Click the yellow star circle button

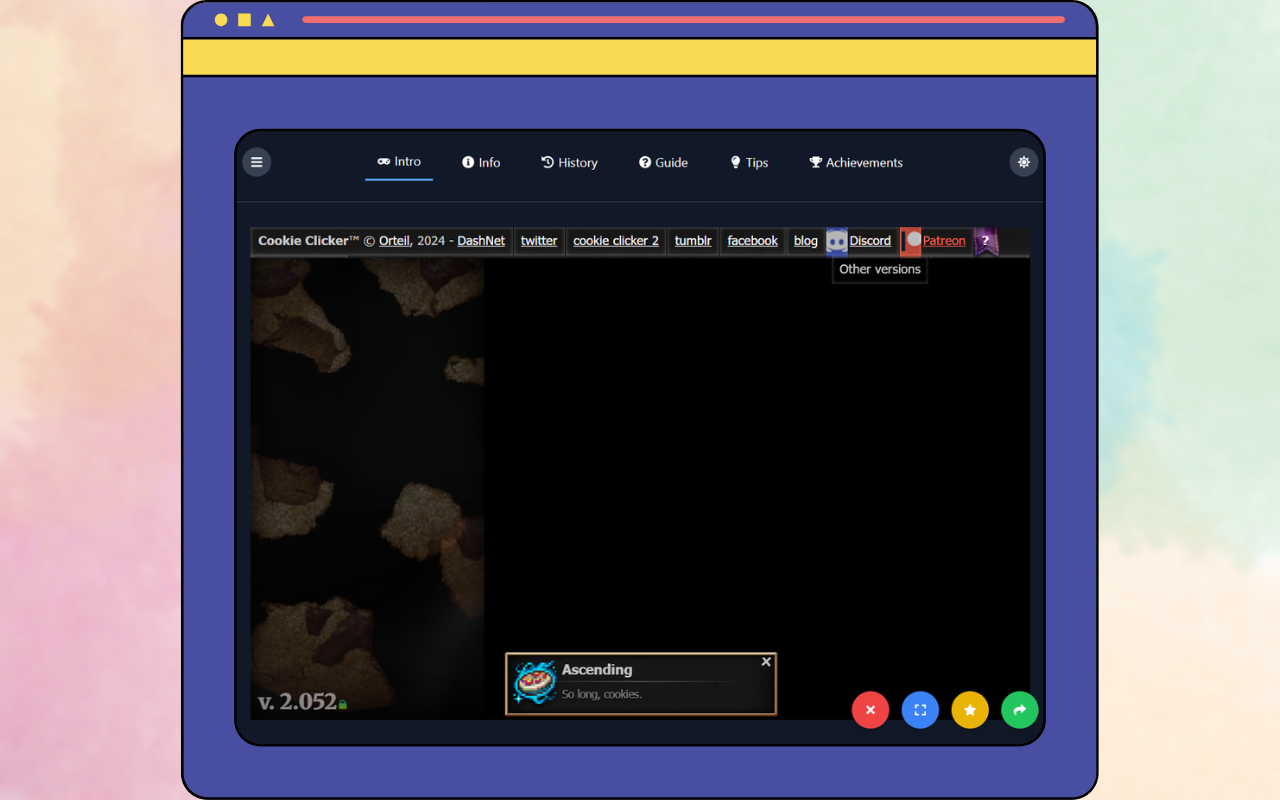[x=970, y=710]
